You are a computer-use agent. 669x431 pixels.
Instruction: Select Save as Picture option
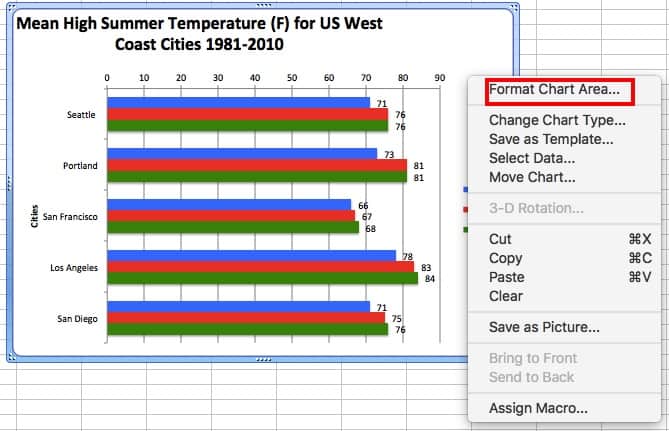(x=544, y=327)
